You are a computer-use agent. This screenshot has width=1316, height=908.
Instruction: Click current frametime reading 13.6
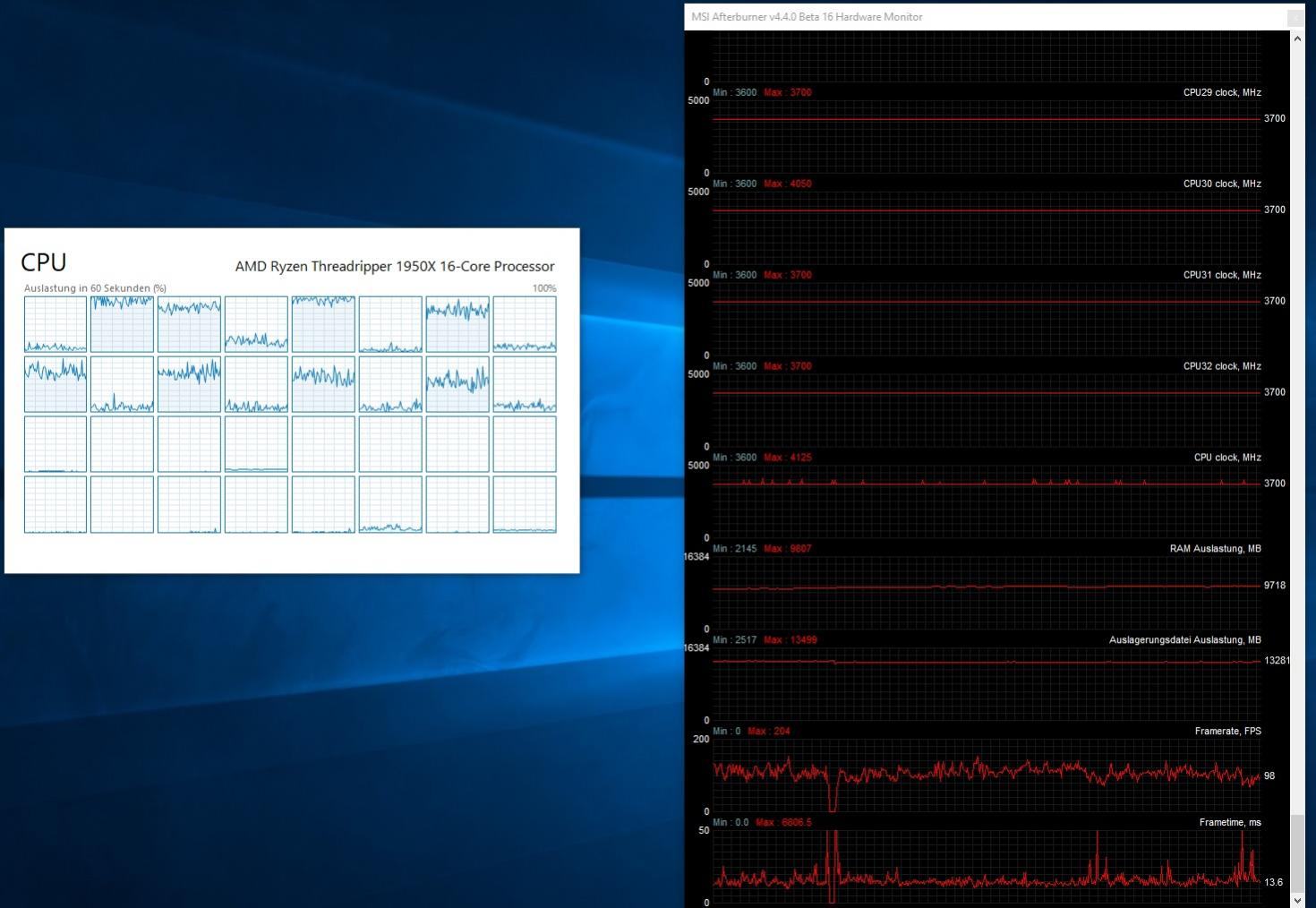1273,883
